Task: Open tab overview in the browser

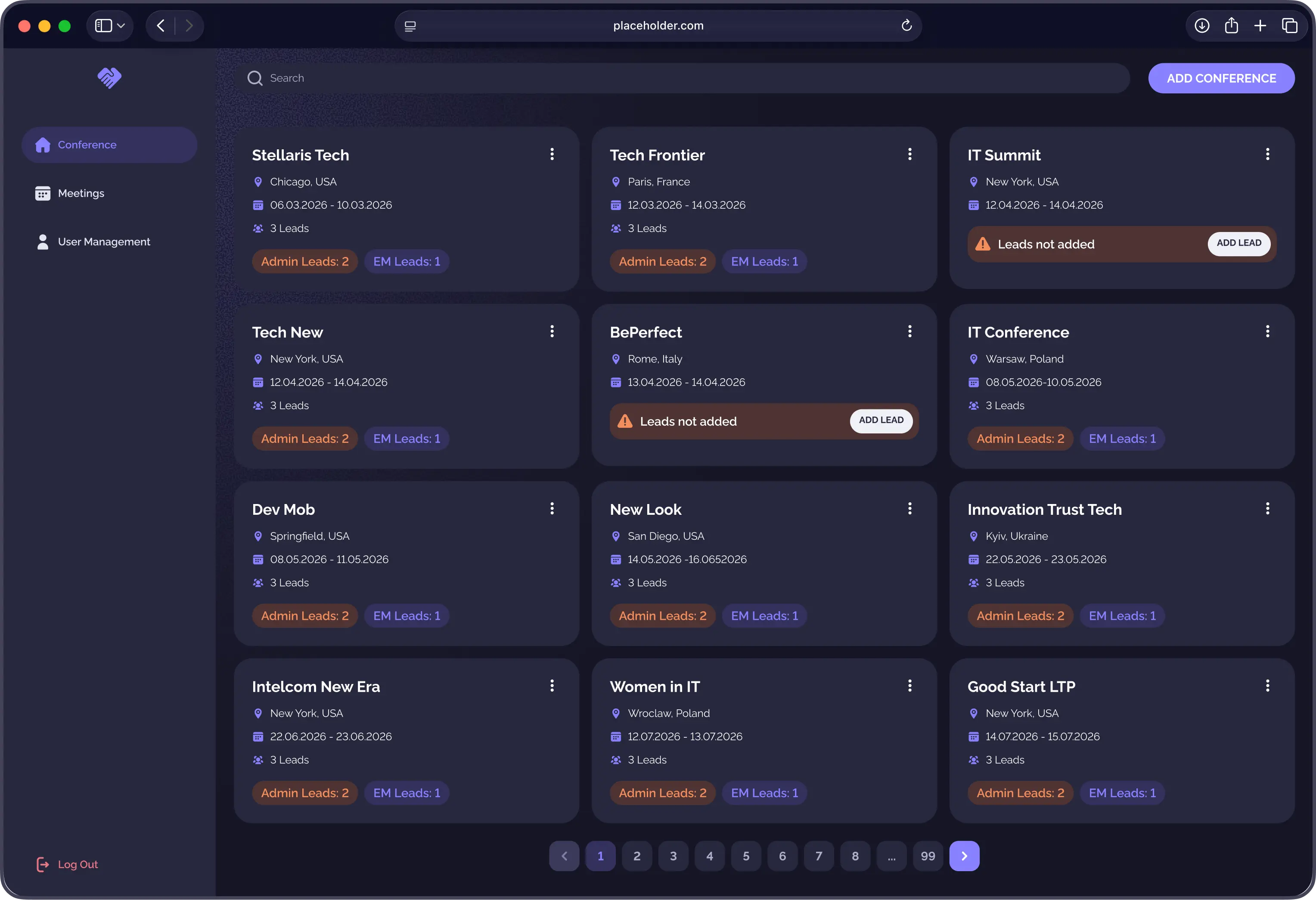Action: (x=1289, y=25)
